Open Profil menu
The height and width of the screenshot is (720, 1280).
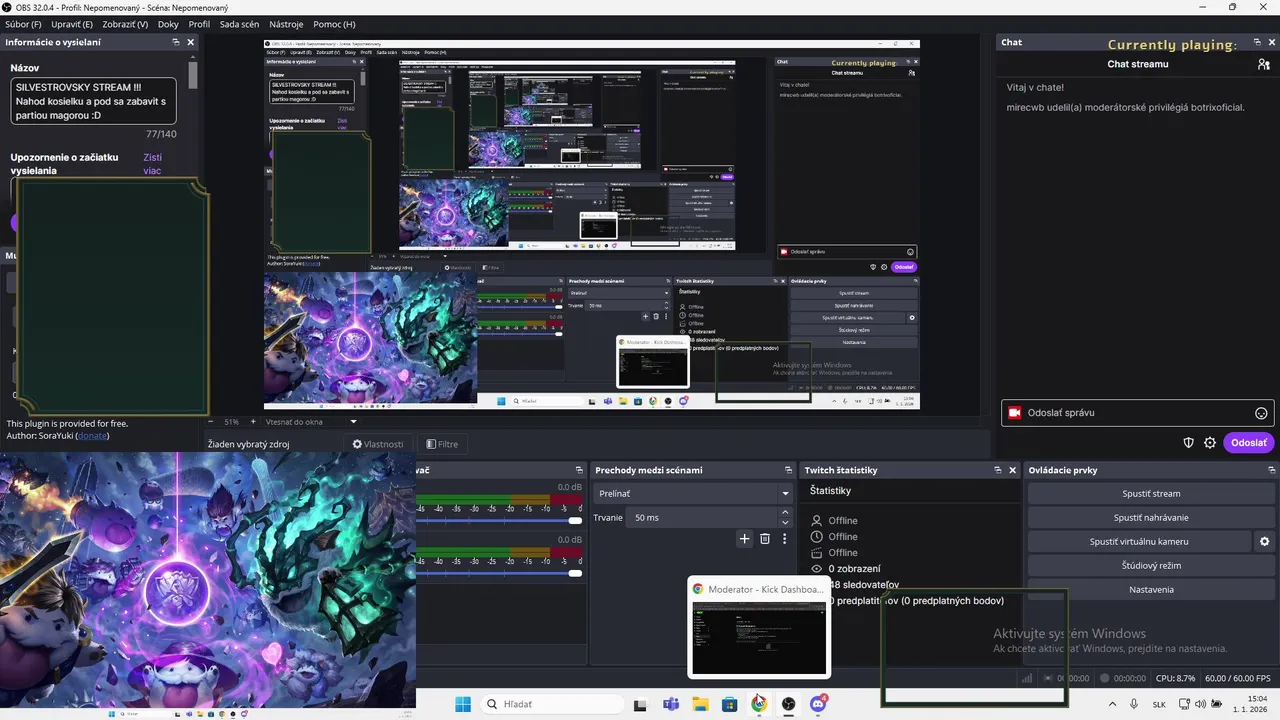click(x=199, y=24)
